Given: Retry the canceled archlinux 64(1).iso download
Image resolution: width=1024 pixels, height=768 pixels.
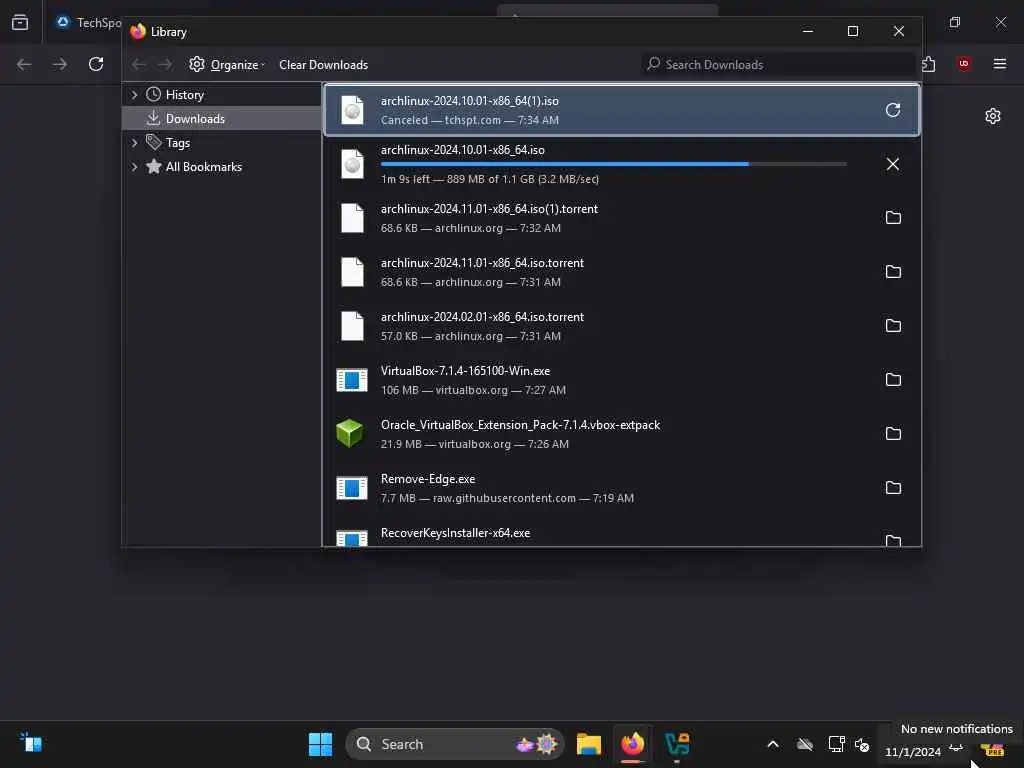Looking at the screenshot, I should (x=893, y=110).
